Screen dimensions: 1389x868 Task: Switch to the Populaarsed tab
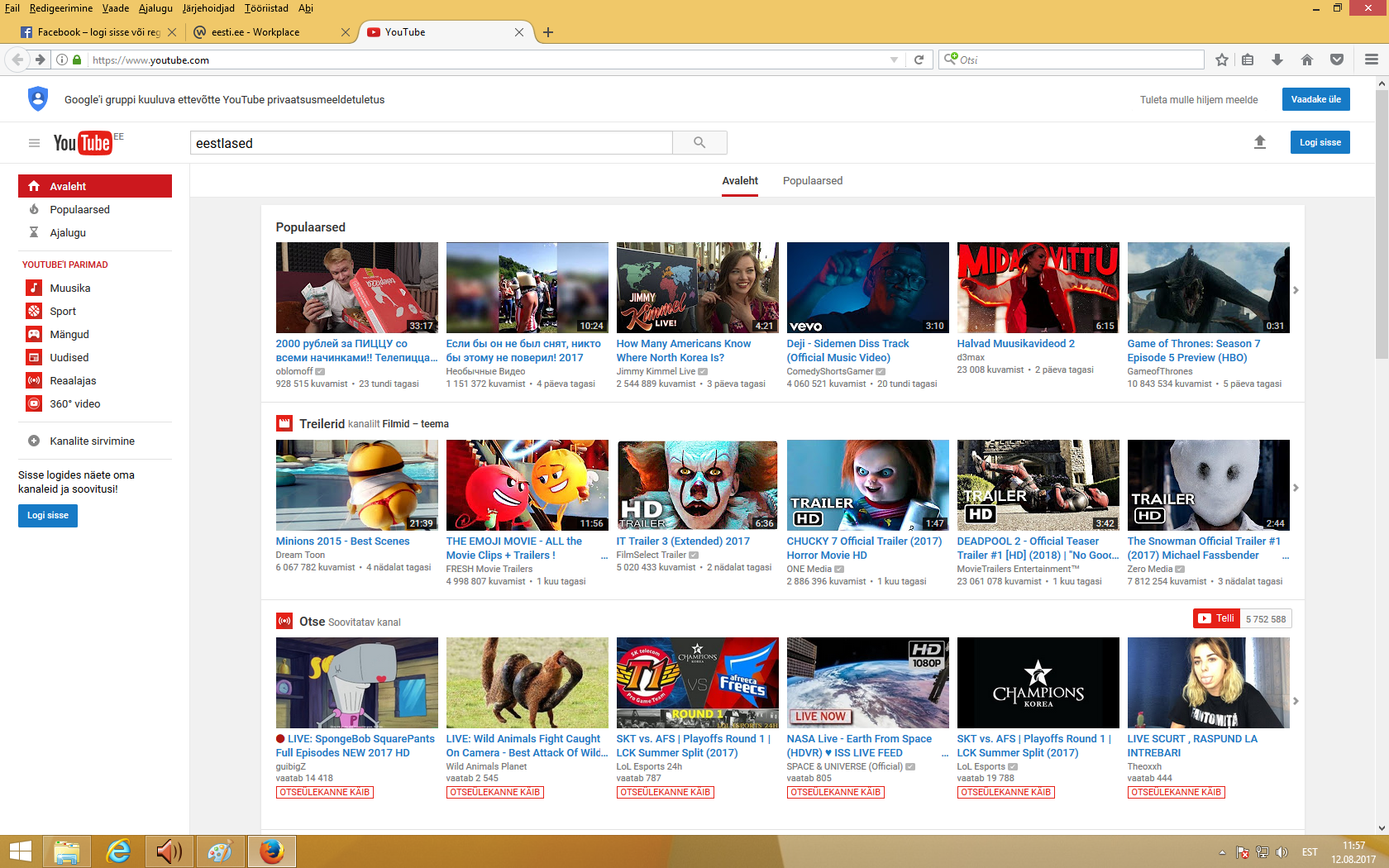pyautogui.click(x=812, y=181)
